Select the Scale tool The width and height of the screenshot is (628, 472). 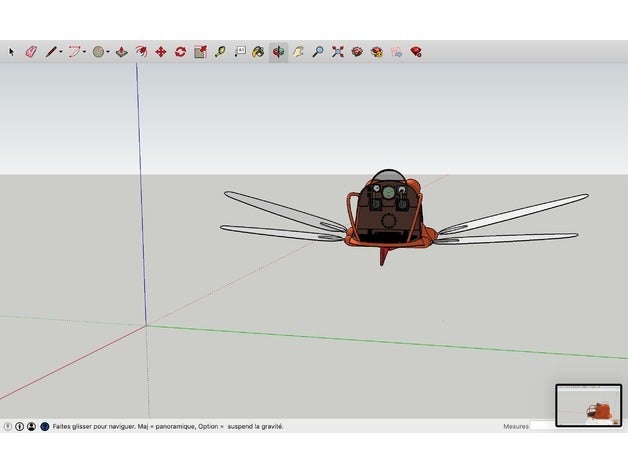tap(200, 51)
